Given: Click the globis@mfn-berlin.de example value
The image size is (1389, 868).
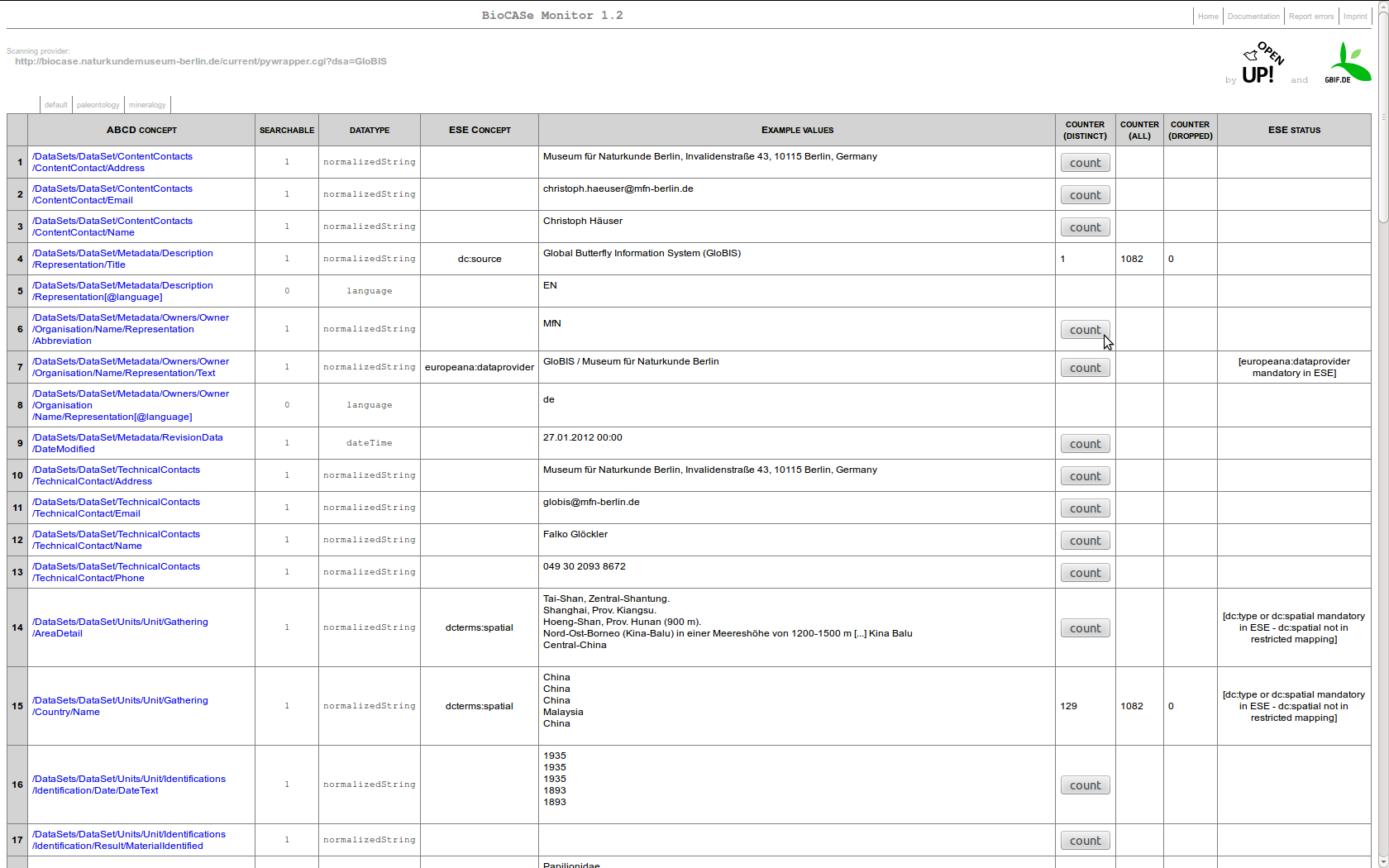Looking at the screenshot, I should pos(591,502).
